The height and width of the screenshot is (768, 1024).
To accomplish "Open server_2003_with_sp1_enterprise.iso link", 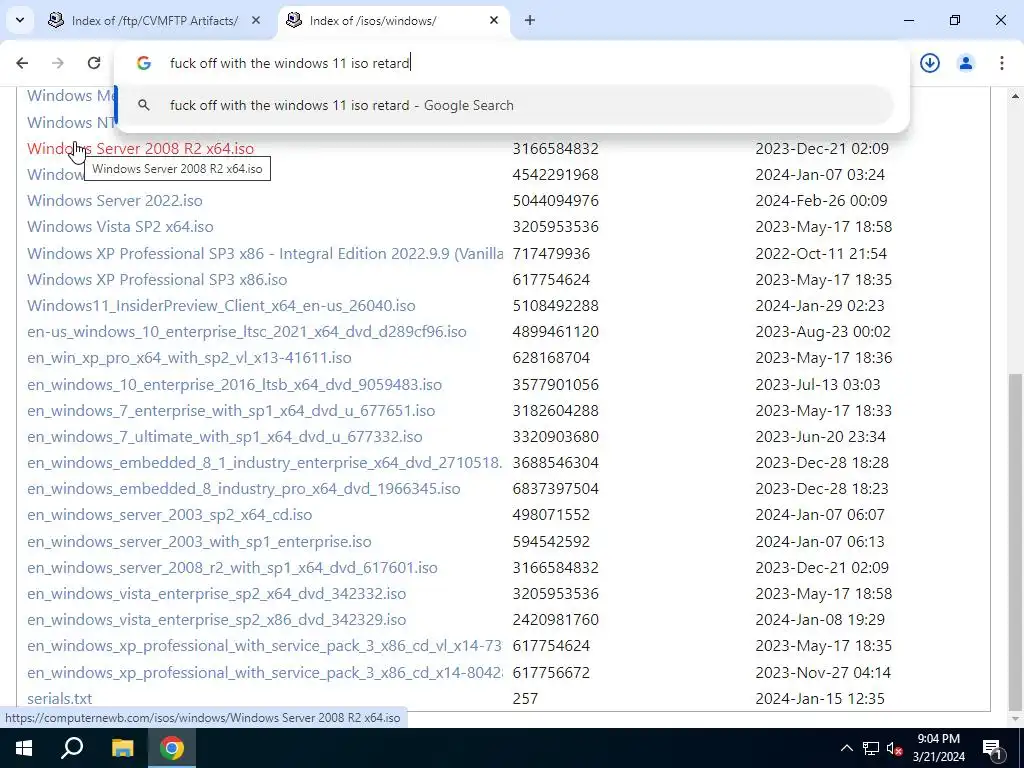I will 199,541.
